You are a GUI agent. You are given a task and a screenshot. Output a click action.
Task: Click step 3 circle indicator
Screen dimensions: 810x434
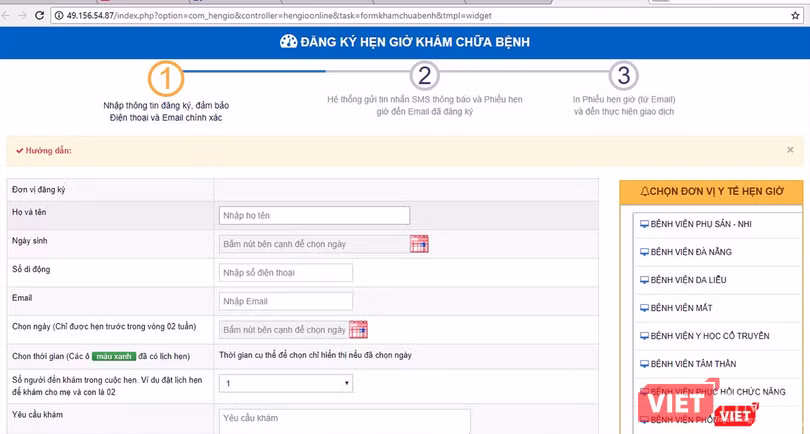click(623, 76)
